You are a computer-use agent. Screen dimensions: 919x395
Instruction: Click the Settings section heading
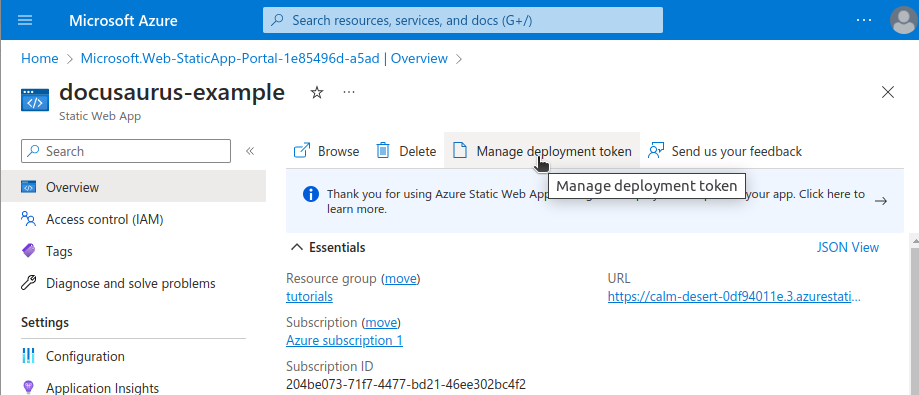(x=45, y=322)
